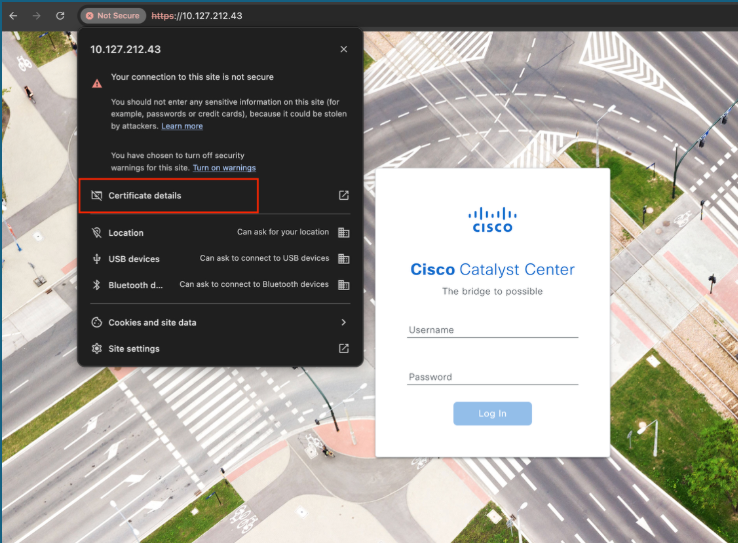Image resolution: width=738 pixels, height=543 pixels.
Task: Open the Bluetooth devices permission dropdown
Action: coord(254,284)
